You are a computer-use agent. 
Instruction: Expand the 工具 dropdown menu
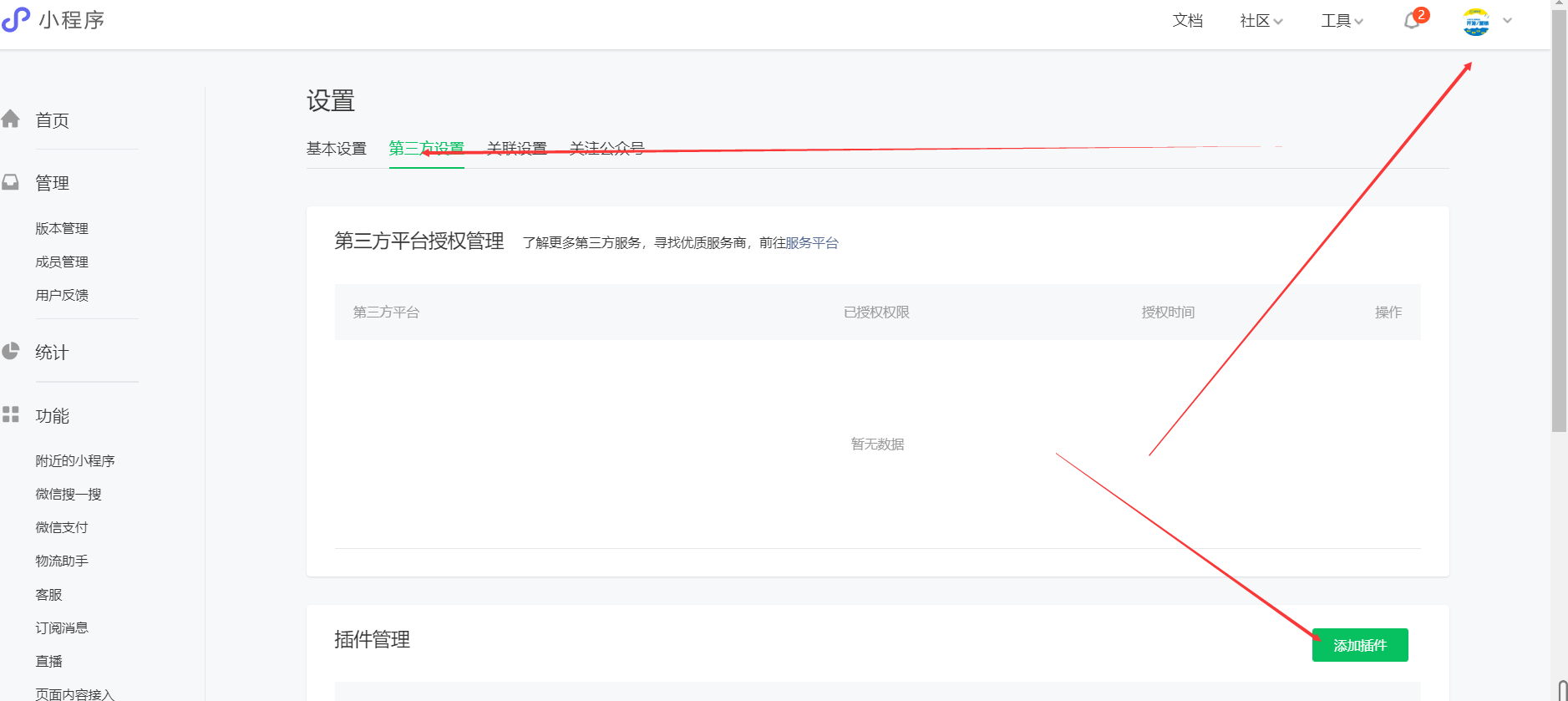pos(1342,21)
